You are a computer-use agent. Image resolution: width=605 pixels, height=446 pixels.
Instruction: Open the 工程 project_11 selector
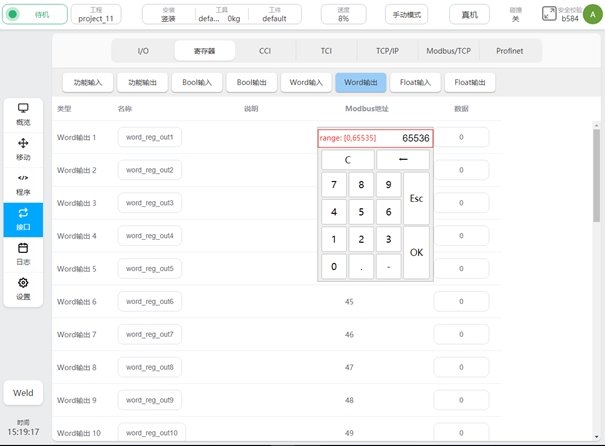pyautogui.click(x=96, y=15)
